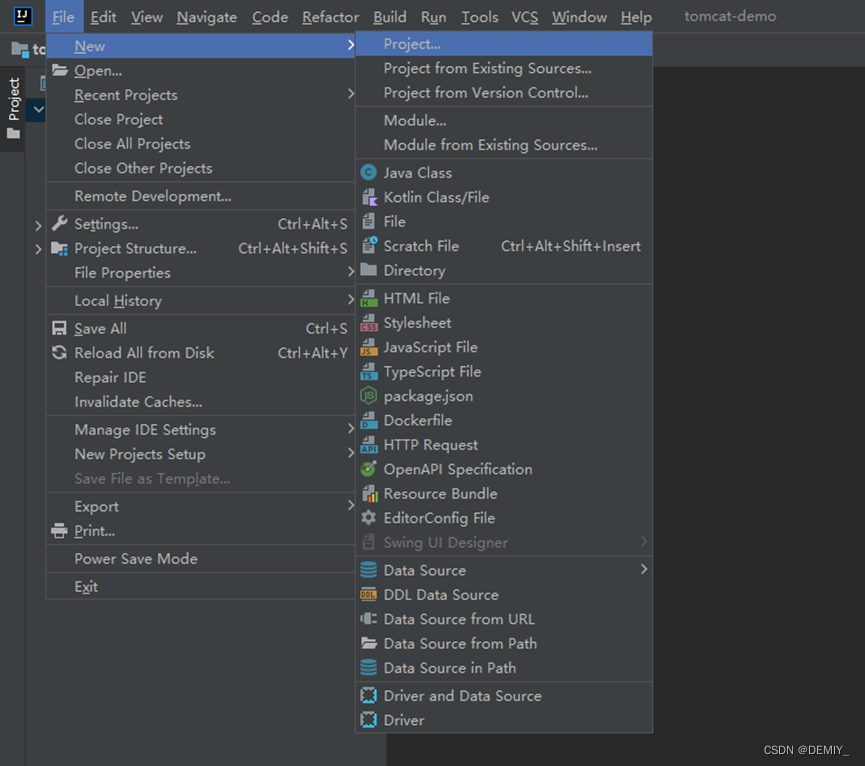The width and height of the screenshot is (865, 766).
Task: Click the EditorConfig File gear icon
Action: [369, 517]
